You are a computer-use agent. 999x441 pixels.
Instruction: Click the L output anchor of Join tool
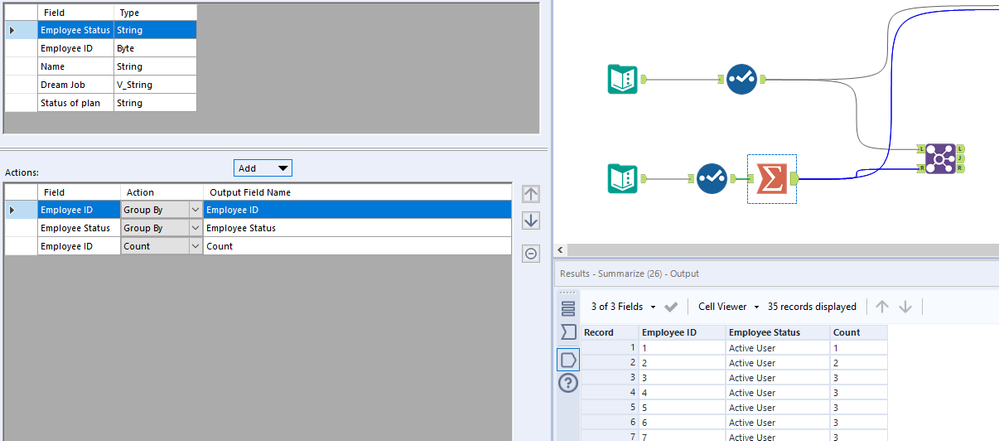click(960, 148)
